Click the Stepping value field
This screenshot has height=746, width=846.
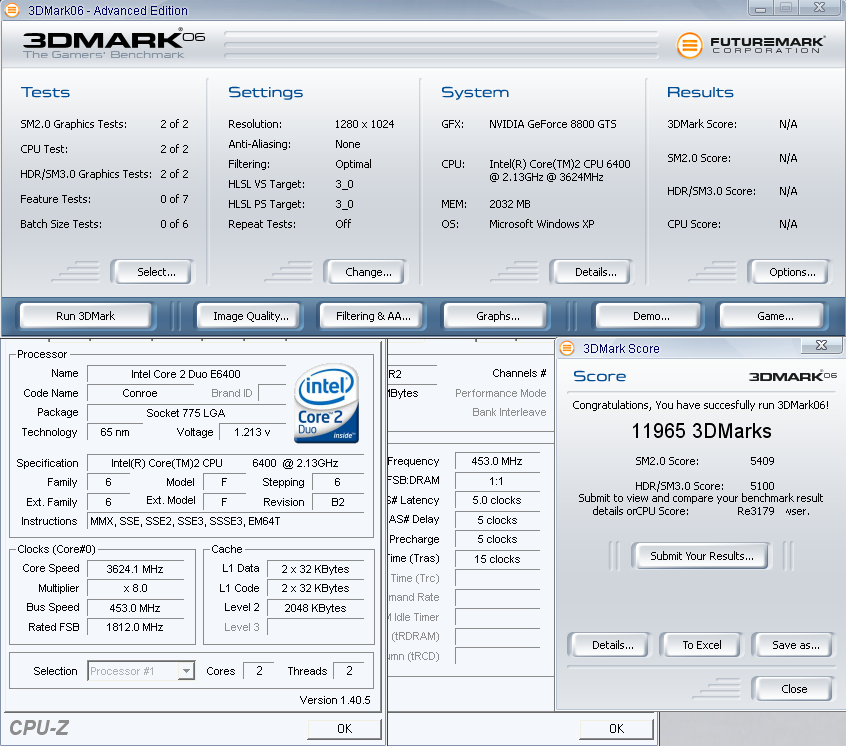tap(338, 482)
